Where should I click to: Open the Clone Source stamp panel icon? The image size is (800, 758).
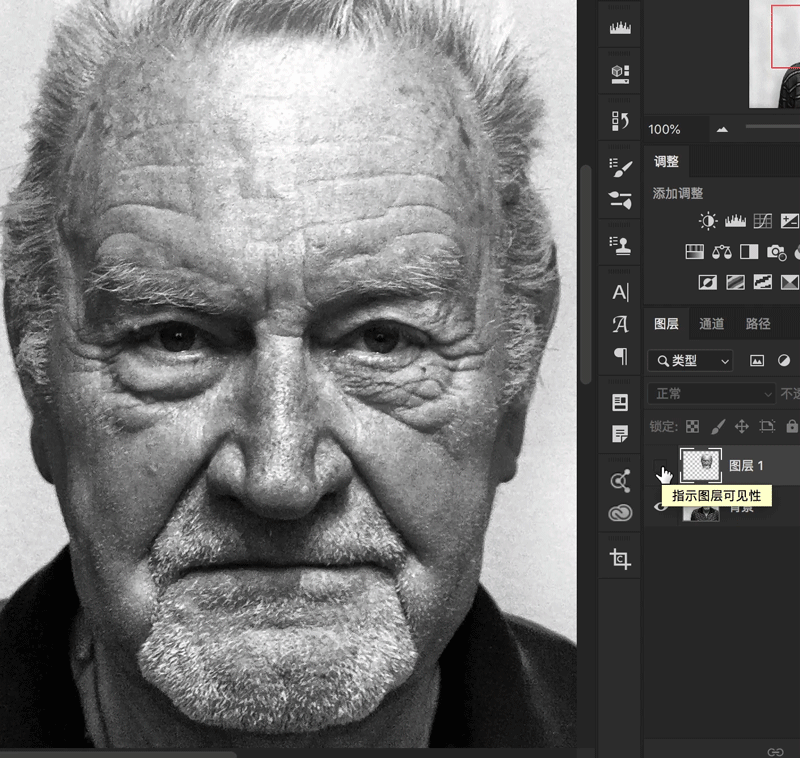pos(620,245)
